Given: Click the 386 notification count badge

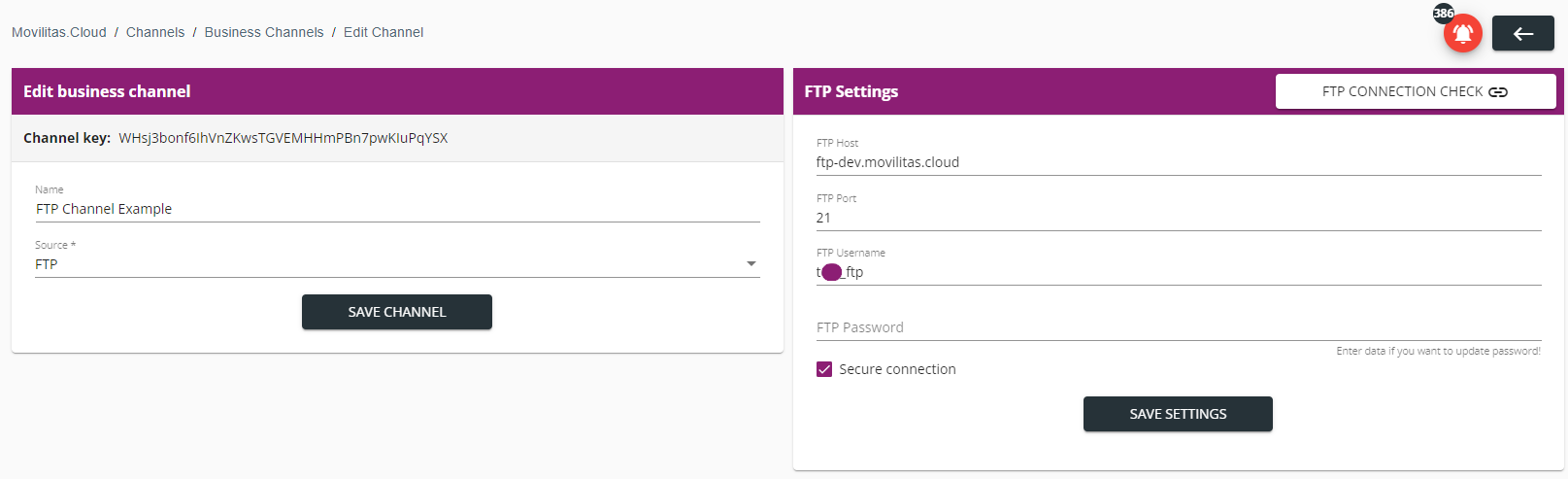Looking at the screenshot, I should [1444, 14].
